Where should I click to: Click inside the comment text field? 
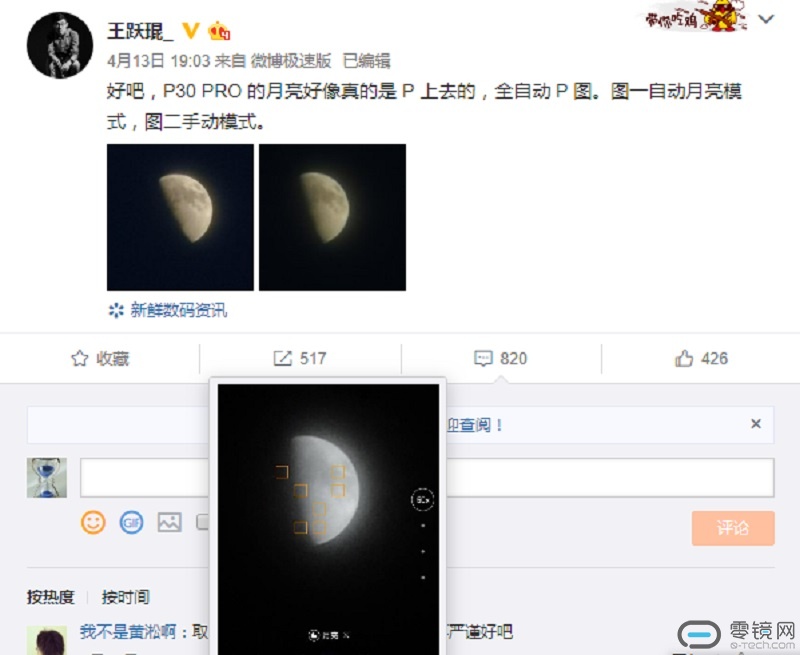pos(427,477)
